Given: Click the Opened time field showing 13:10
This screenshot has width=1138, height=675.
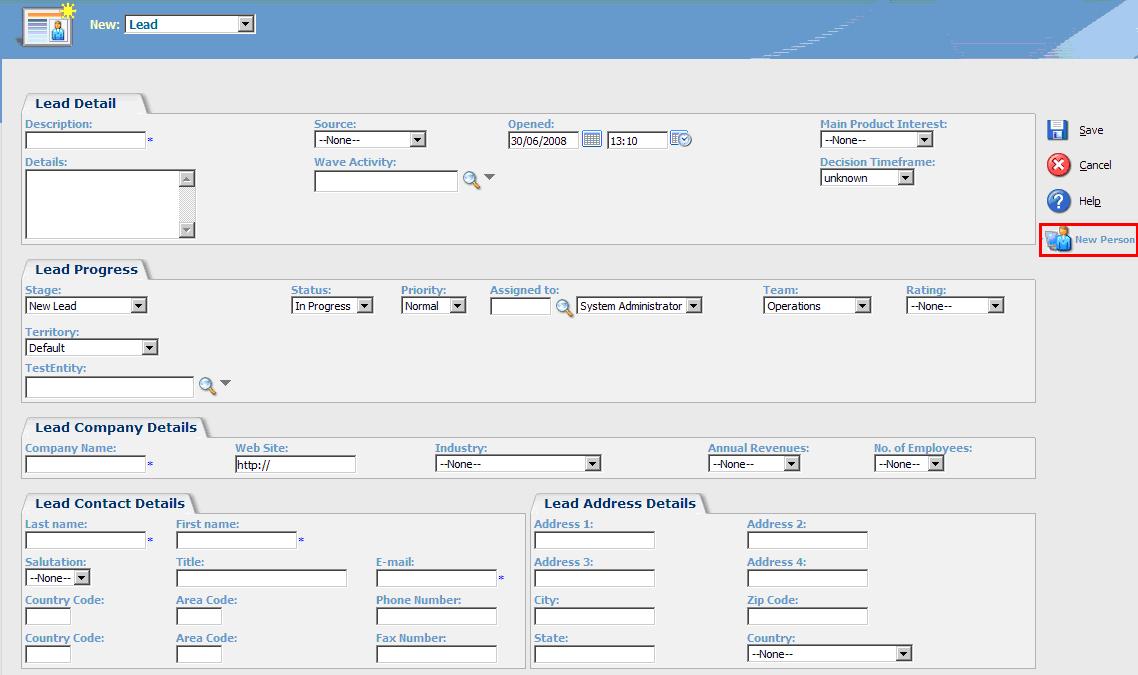Looking at the screenshot, I should (x=637, y=140).
